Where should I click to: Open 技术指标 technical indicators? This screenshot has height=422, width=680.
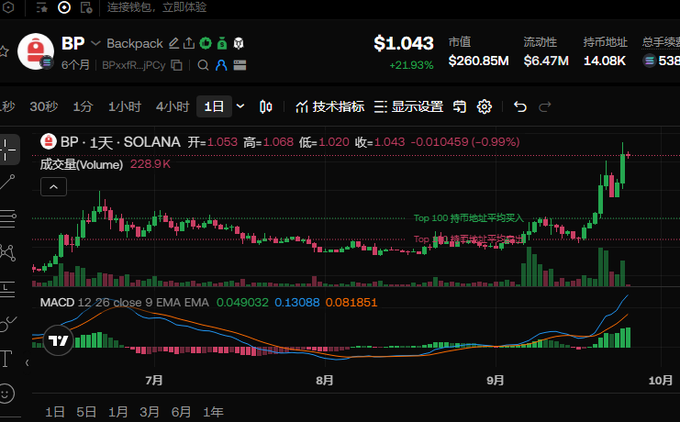tap(330, 106)
